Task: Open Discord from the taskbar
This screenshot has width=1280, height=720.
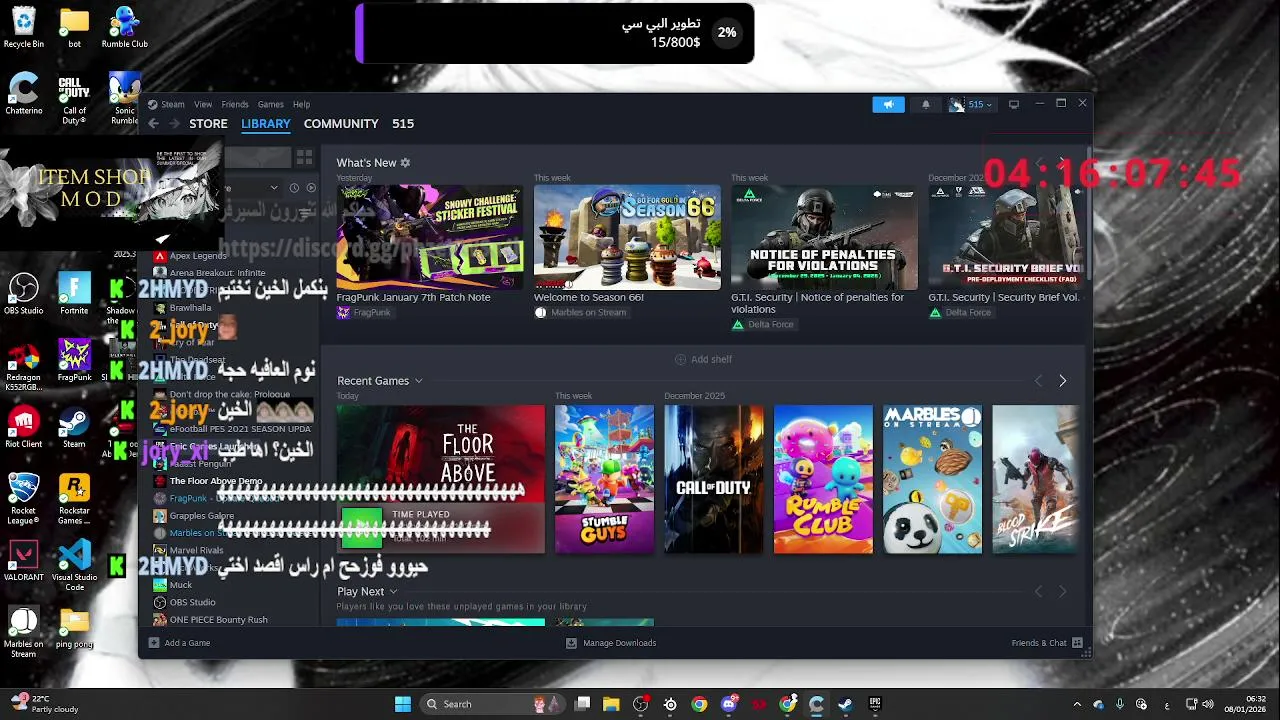Action: (x=729, y=704)
